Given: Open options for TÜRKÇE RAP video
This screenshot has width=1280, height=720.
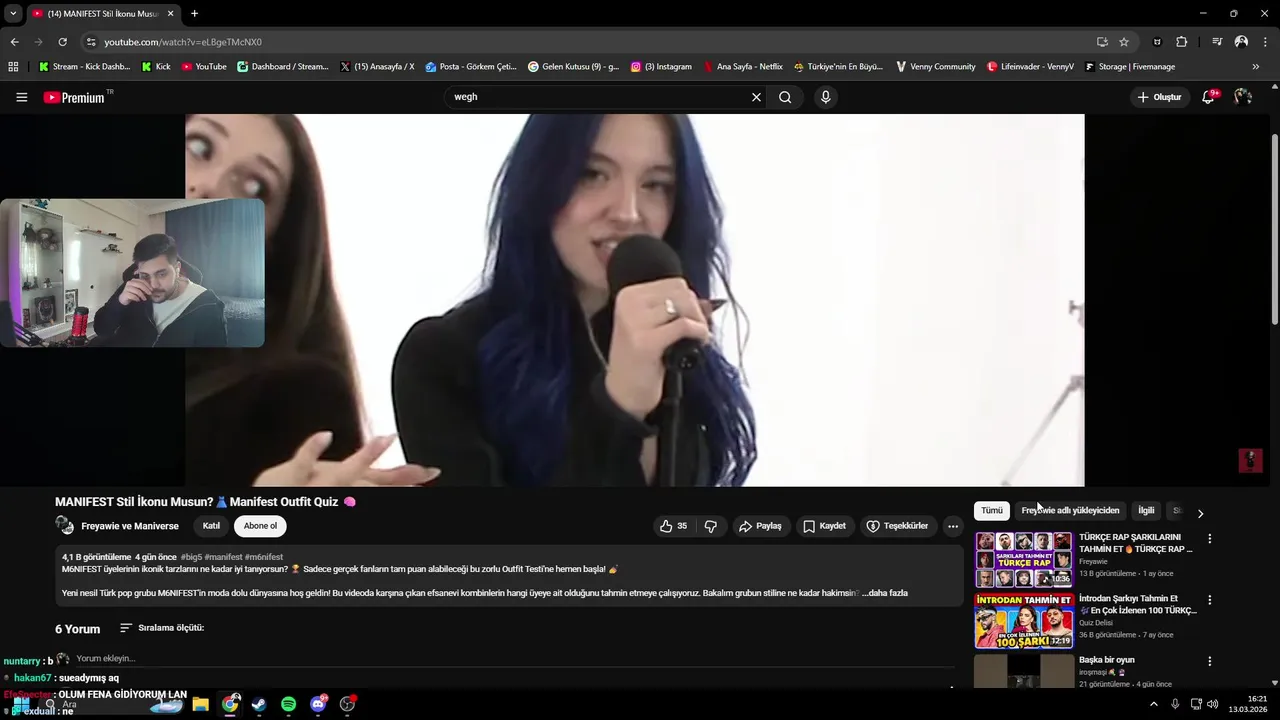Looking at the screenshot, I should pyautogui.click(x=1209, y=538).
